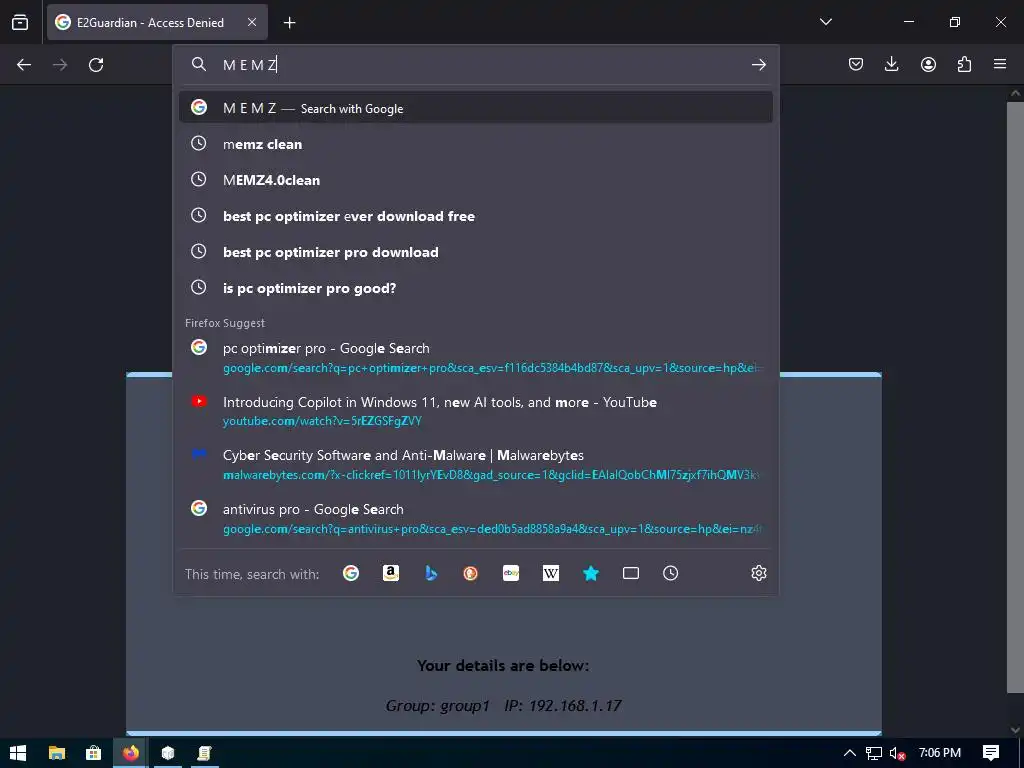1024x768 pixels.
Task: Search this time with Amazon icon
Action: tap(391, 573)
